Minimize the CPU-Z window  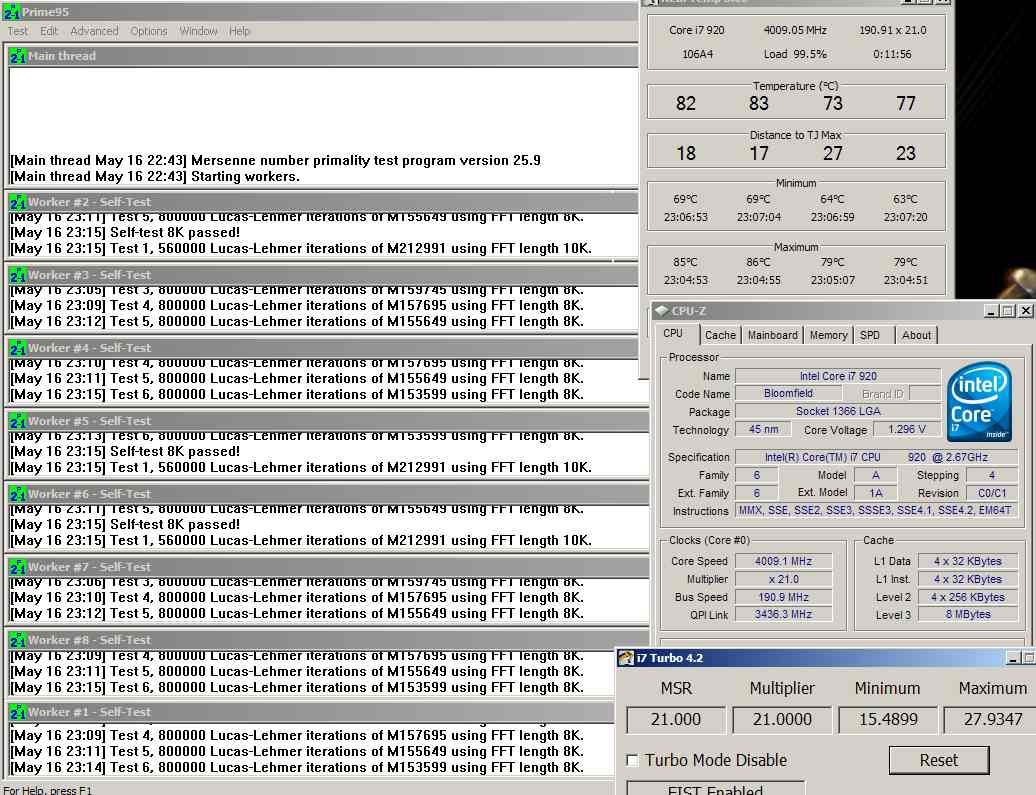(991, 311)
